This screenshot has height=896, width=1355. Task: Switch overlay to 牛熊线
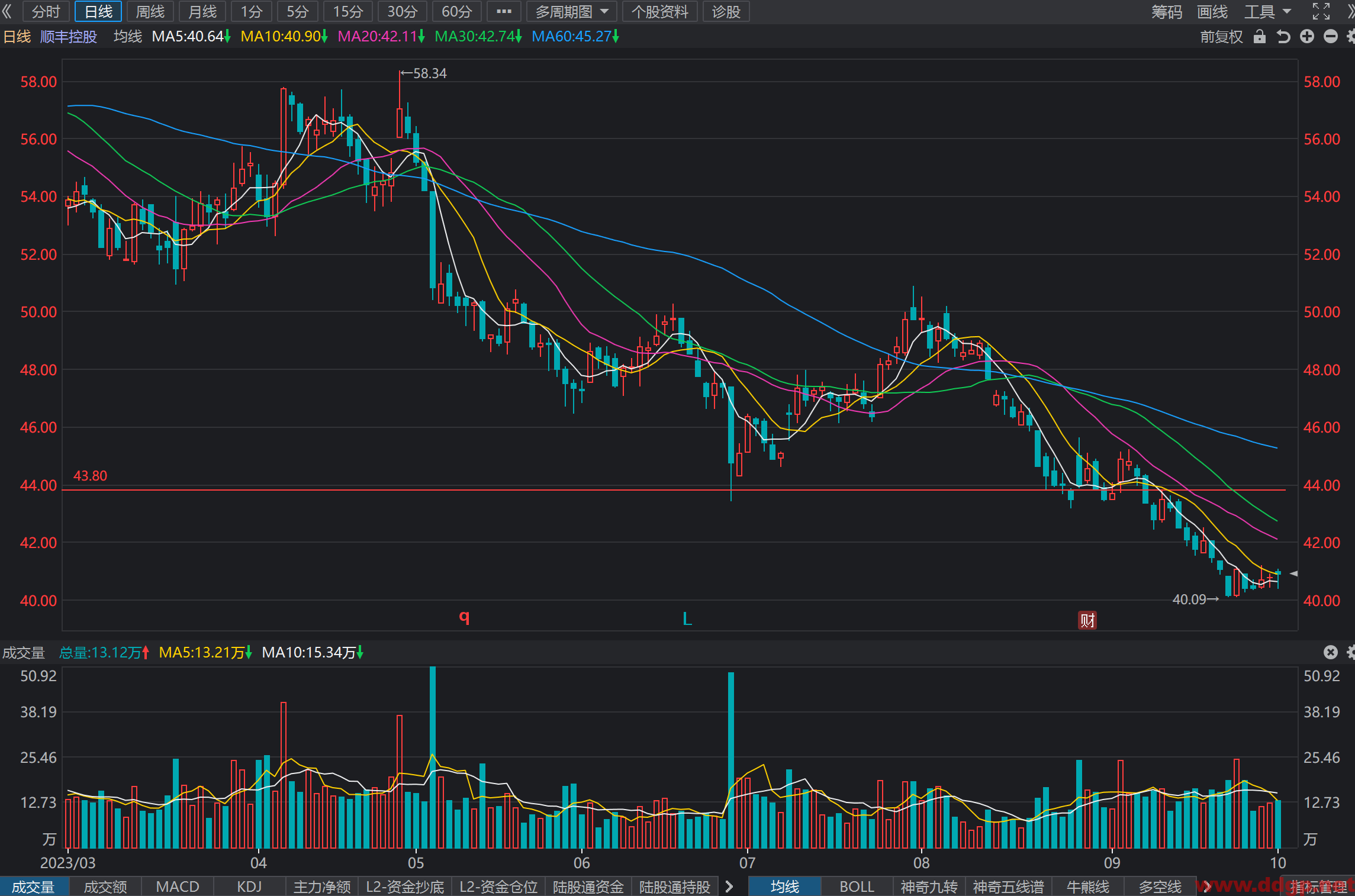(x=1088, y=887)
